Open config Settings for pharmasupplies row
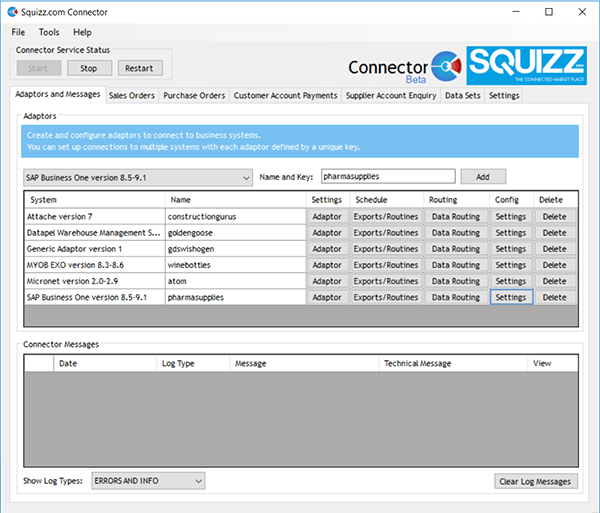 tap(511, 297)
